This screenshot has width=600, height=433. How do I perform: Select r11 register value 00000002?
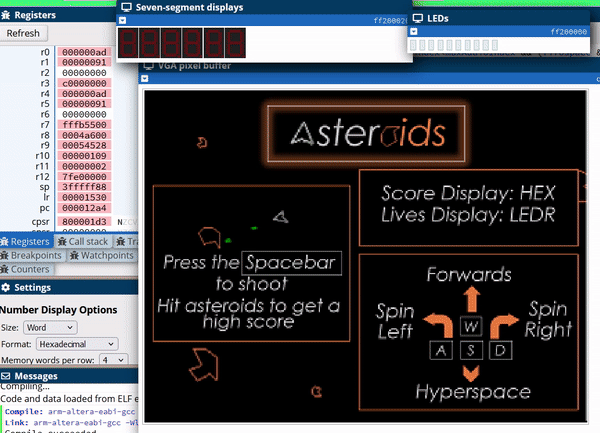pyautogui.click(x=84, y=166)
